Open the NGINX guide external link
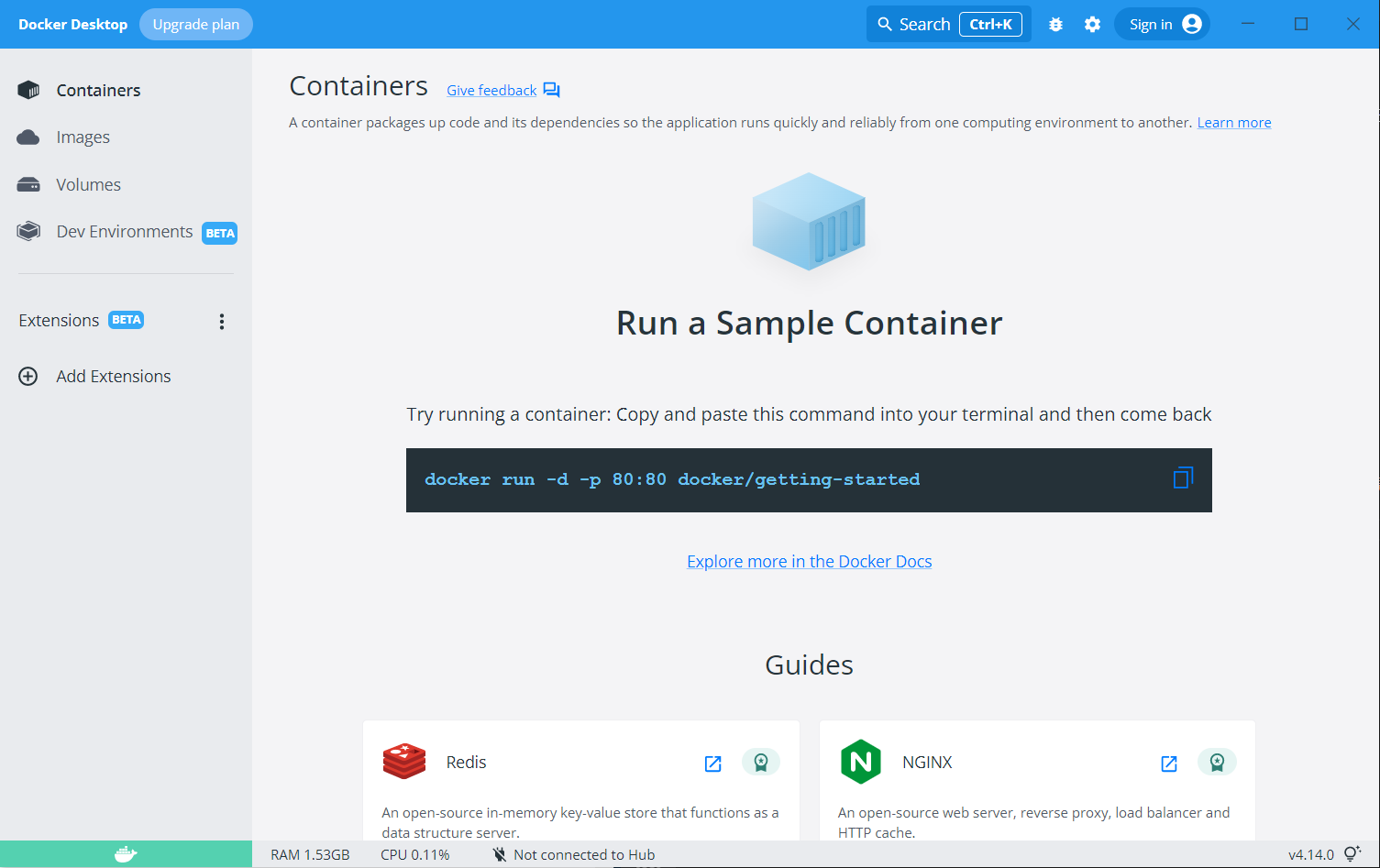 1168,763
